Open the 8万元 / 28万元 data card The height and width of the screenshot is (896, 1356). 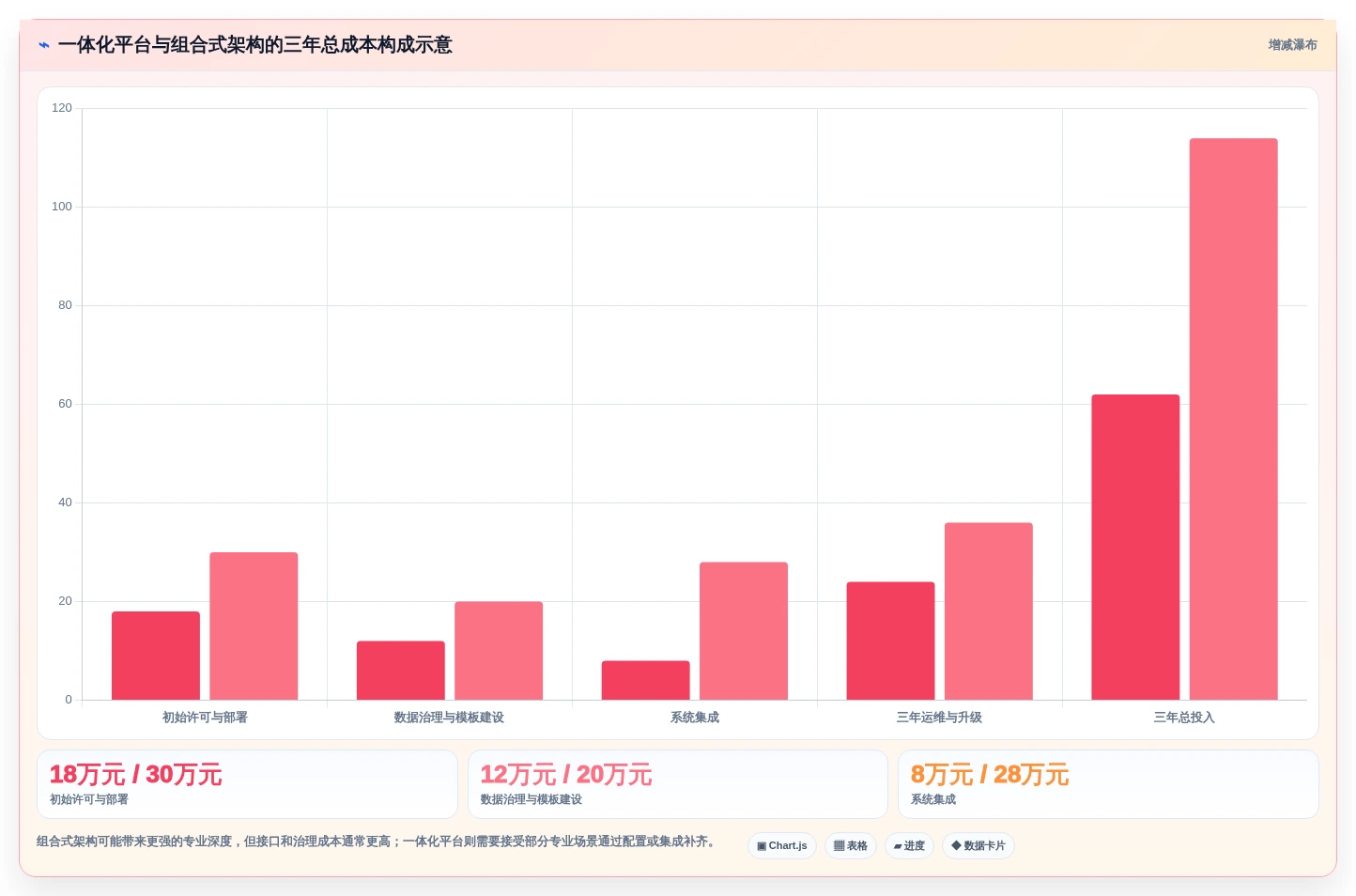pos(1108,784)
